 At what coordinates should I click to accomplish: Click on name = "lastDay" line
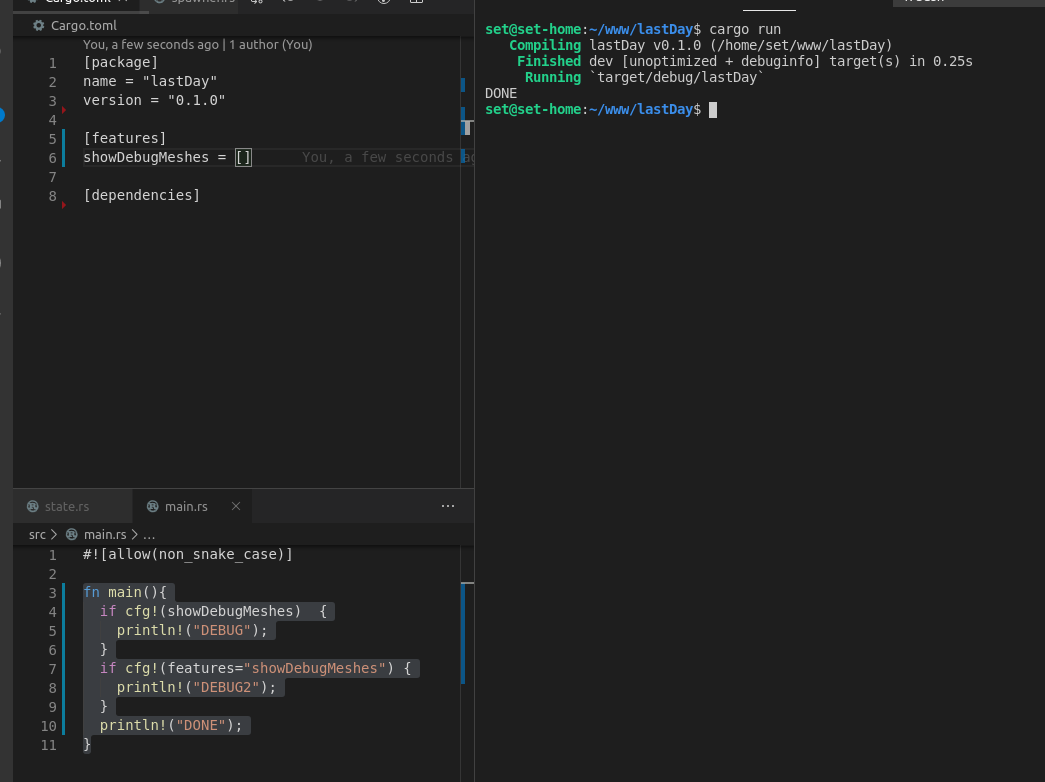tap(150, 81)
